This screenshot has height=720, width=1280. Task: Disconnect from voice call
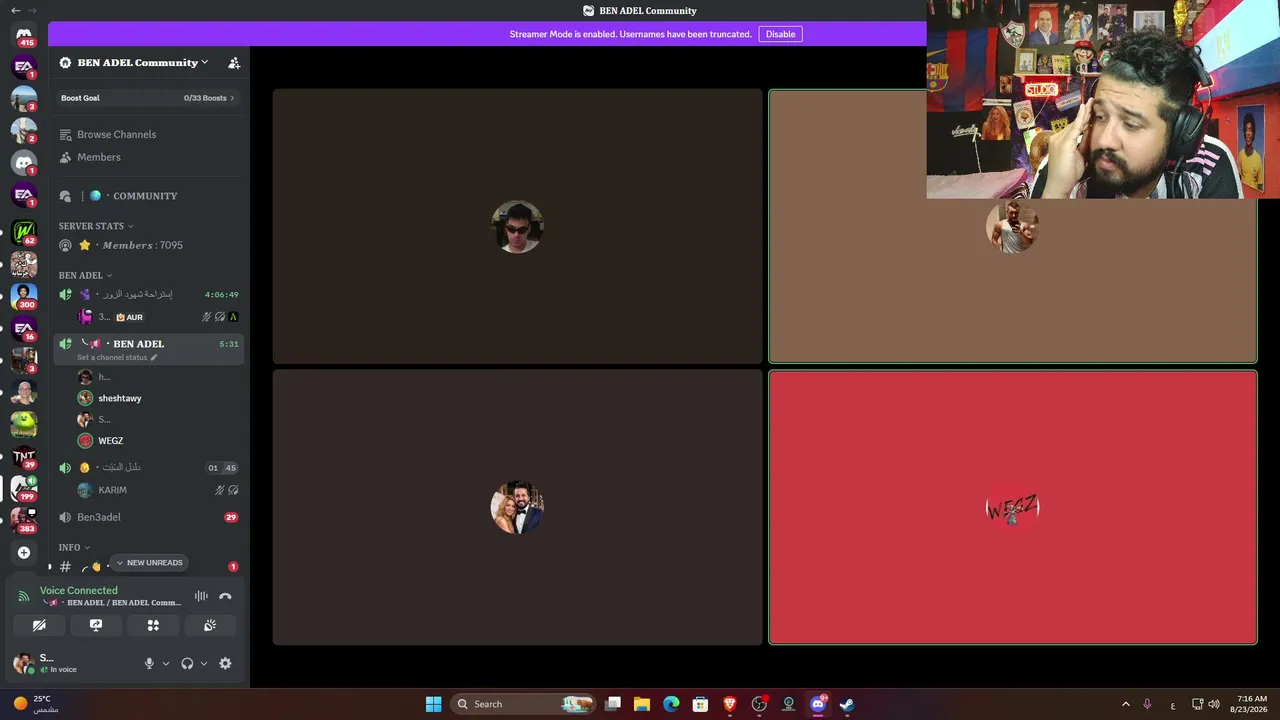[225, 596]
